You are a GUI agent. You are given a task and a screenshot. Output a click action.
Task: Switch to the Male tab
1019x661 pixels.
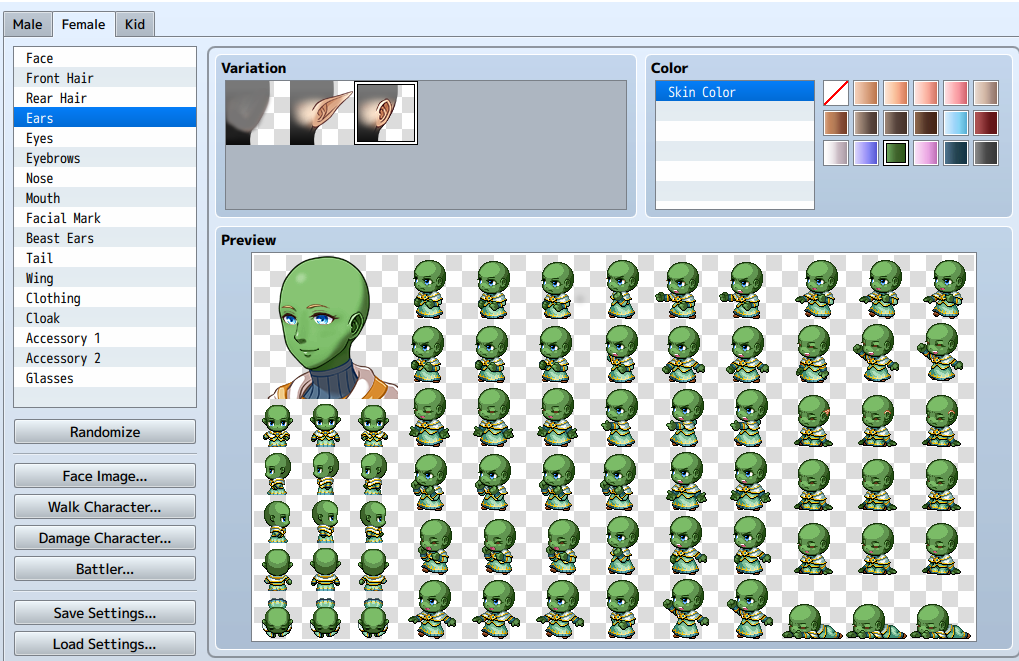pos(27,25)
